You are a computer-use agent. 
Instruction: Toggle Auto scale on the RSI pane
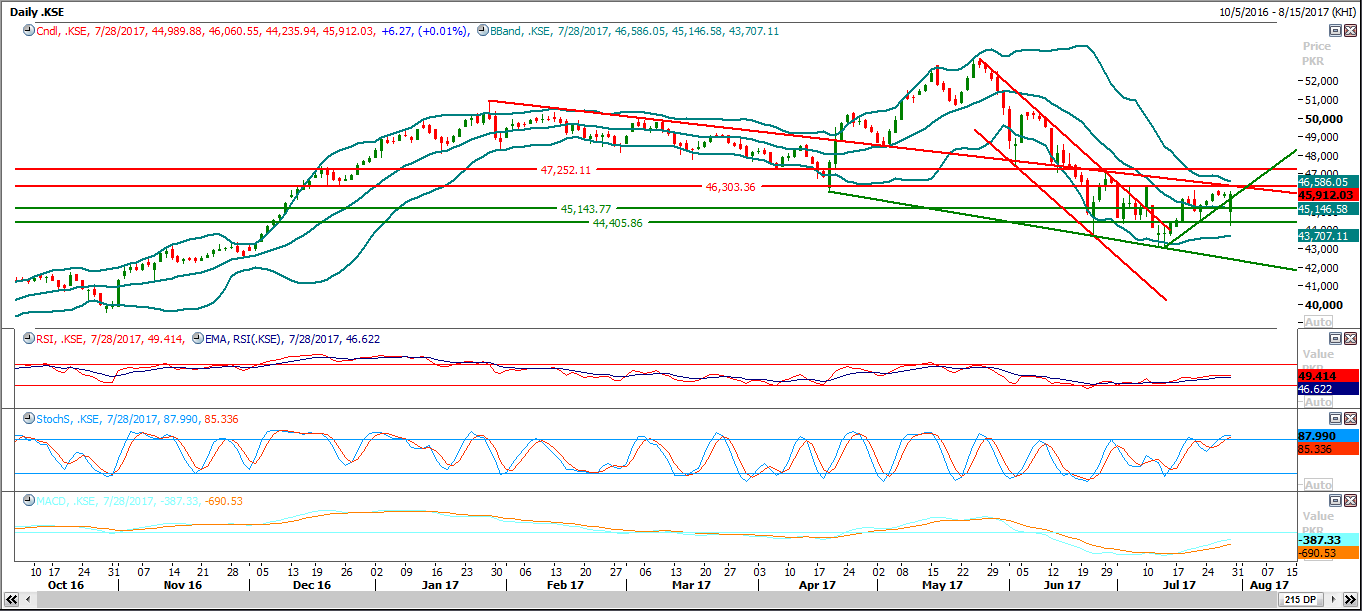click(1318, 402)
